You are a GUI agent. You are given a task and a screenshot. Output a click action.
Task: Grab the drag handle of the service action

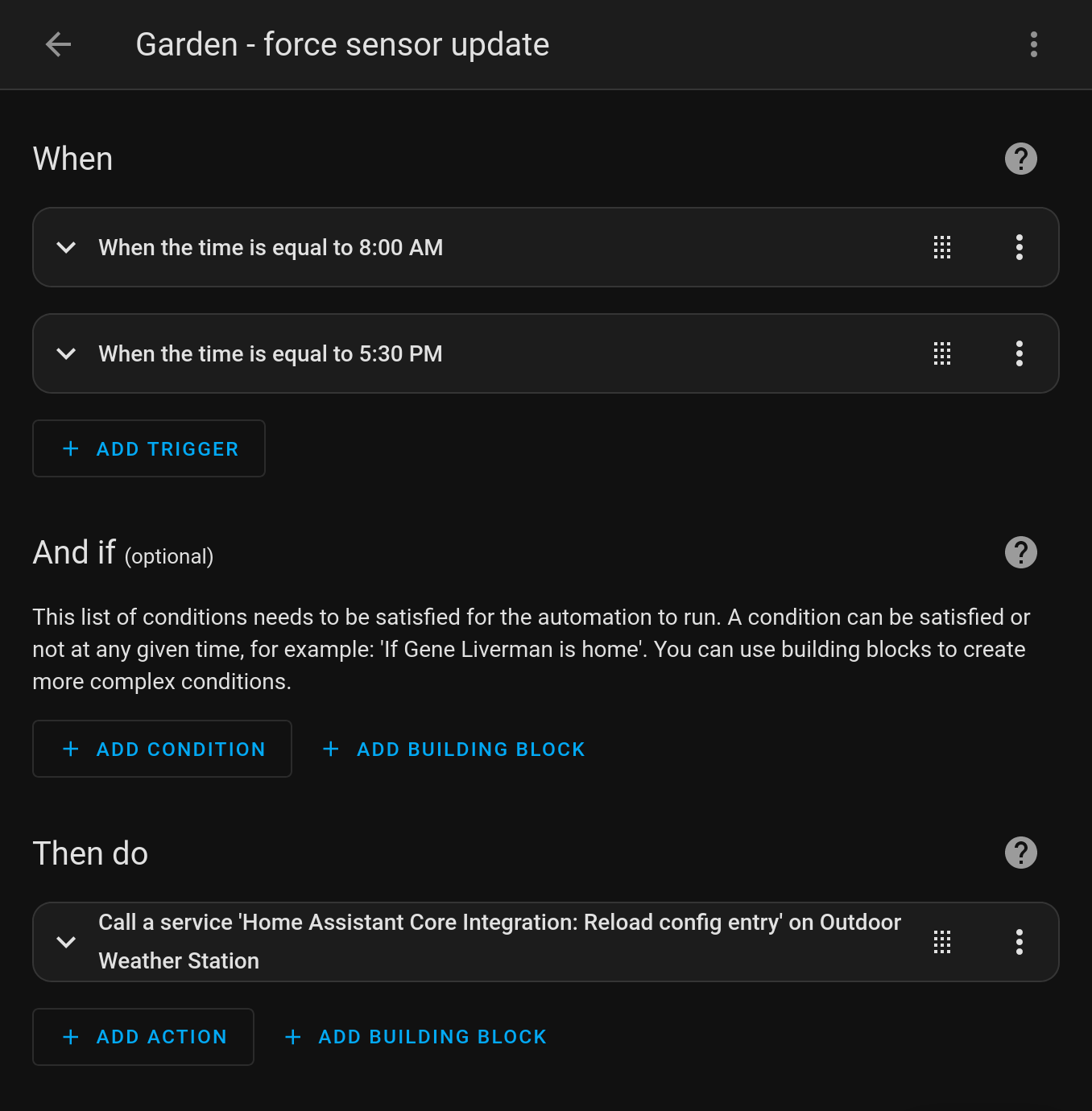(x=942, y=942)
